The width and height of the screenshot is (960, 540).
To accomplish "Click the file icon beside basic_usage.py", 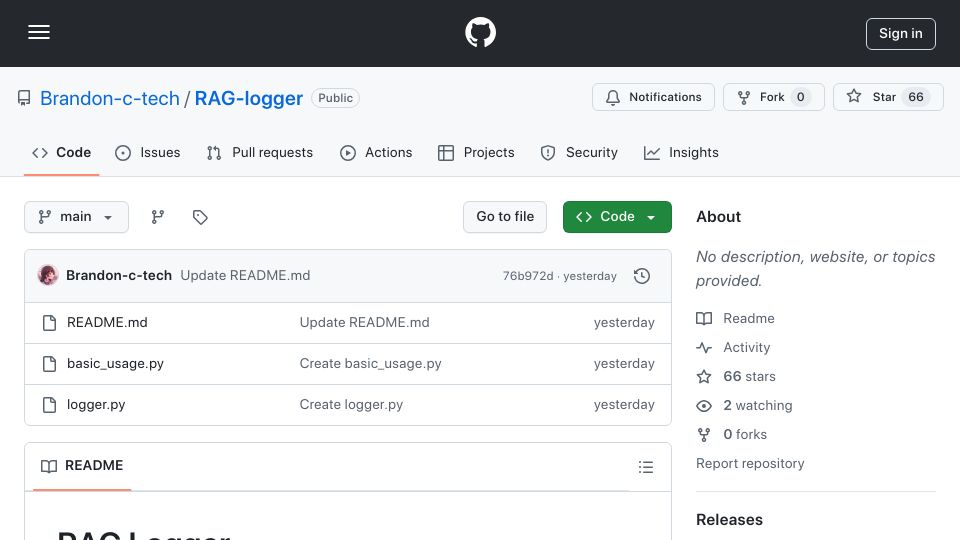I will tap(50, 364).
